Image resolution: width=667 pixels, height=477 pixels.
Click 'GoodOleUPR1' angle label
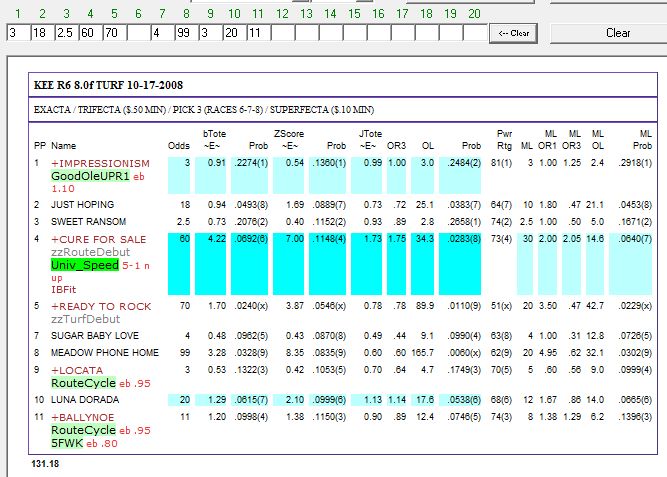(x=90, y=176)
